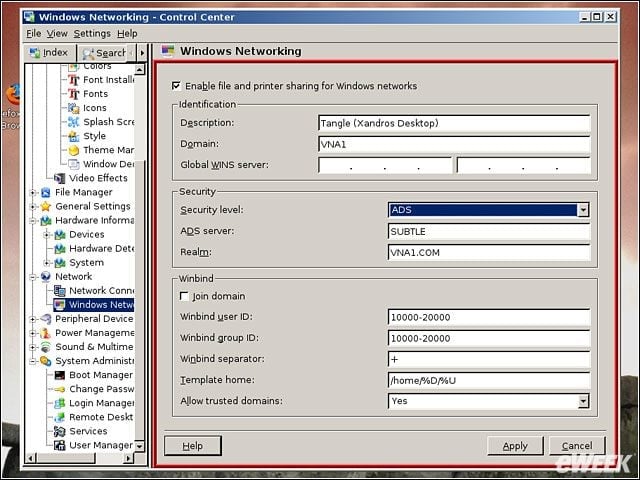
Task: Click the Fonts tree icon
Action: [x=73, y=94]
